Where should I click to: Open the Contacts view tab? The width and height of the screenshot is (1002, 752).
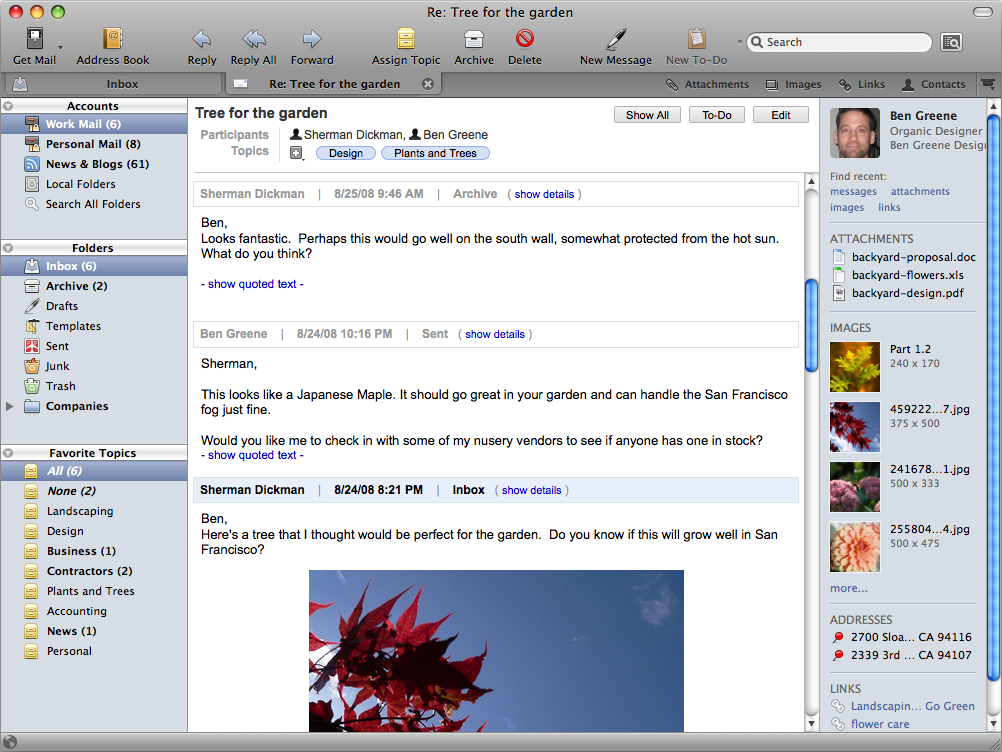click(934, 84)
